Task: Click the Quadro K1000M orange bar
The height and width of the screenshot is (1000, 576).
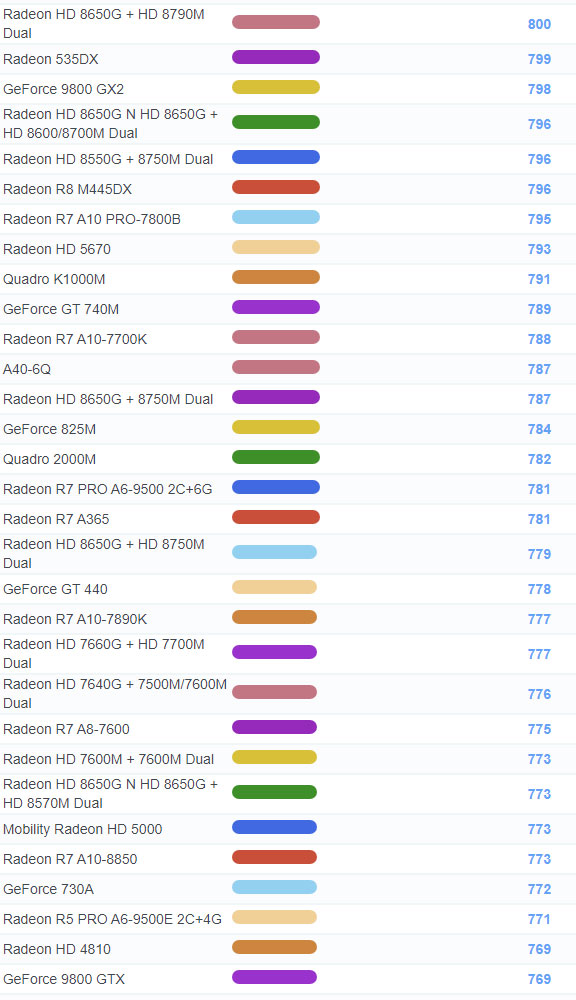Action: (x=276, y=277)
